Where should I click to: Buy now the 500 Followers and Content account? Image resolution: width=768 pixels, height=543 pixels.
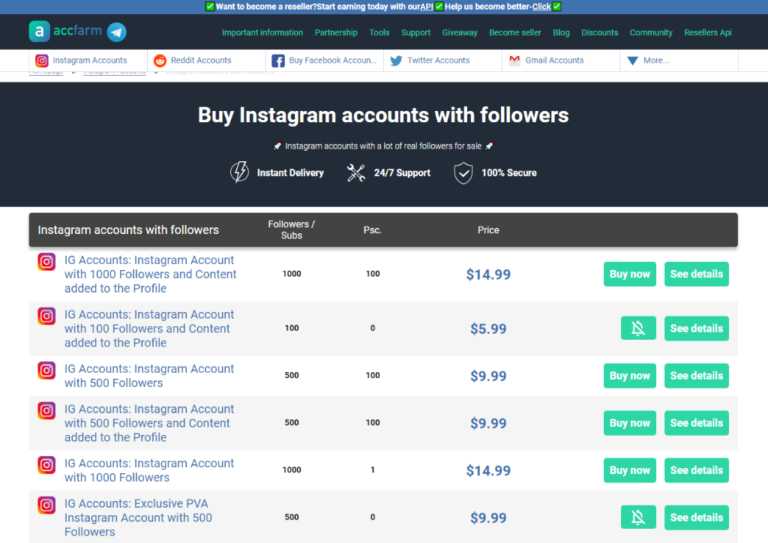[x=630, y=423]
